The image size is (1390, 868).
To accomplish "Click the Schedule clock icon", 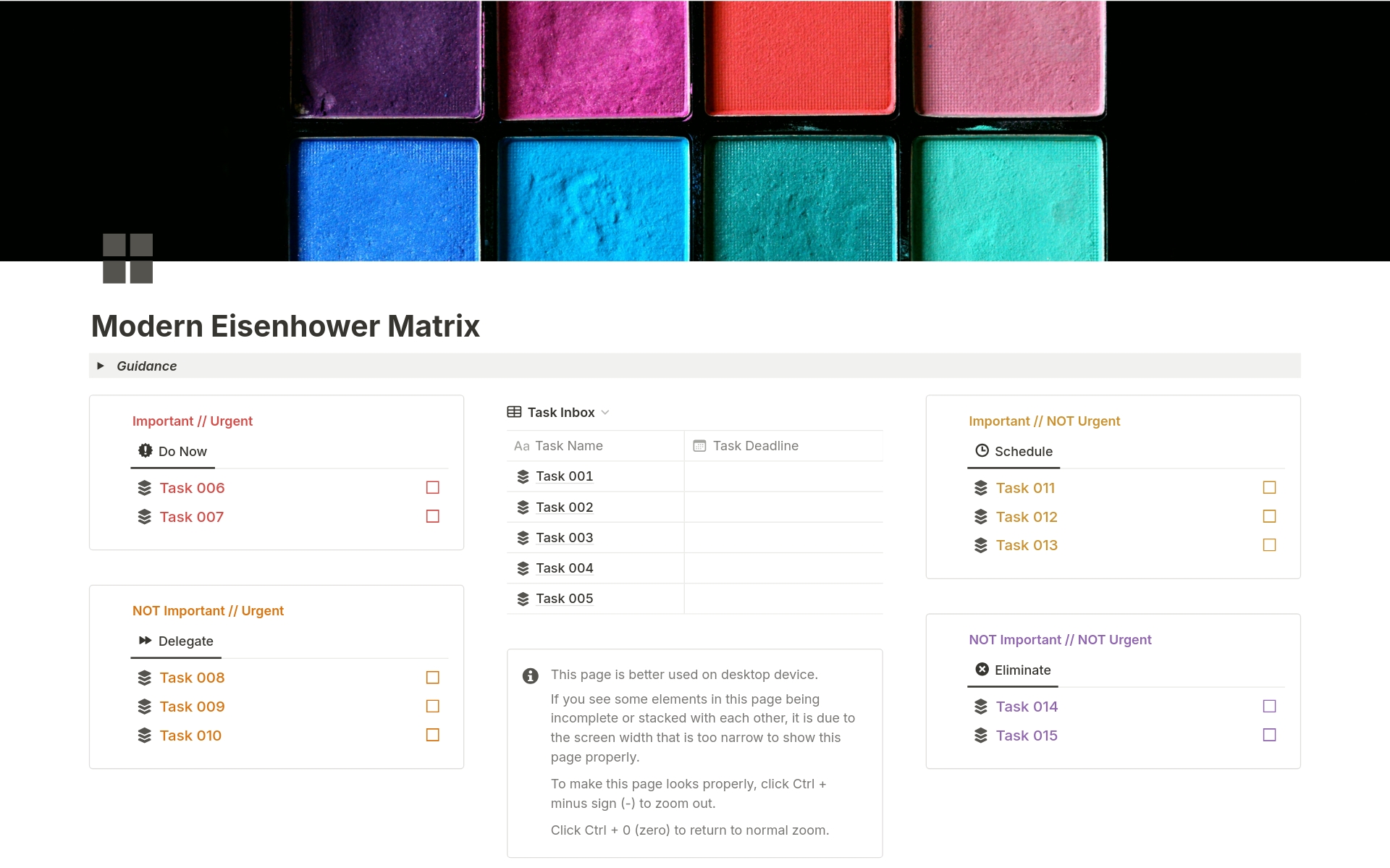I will tap(982, 450).
